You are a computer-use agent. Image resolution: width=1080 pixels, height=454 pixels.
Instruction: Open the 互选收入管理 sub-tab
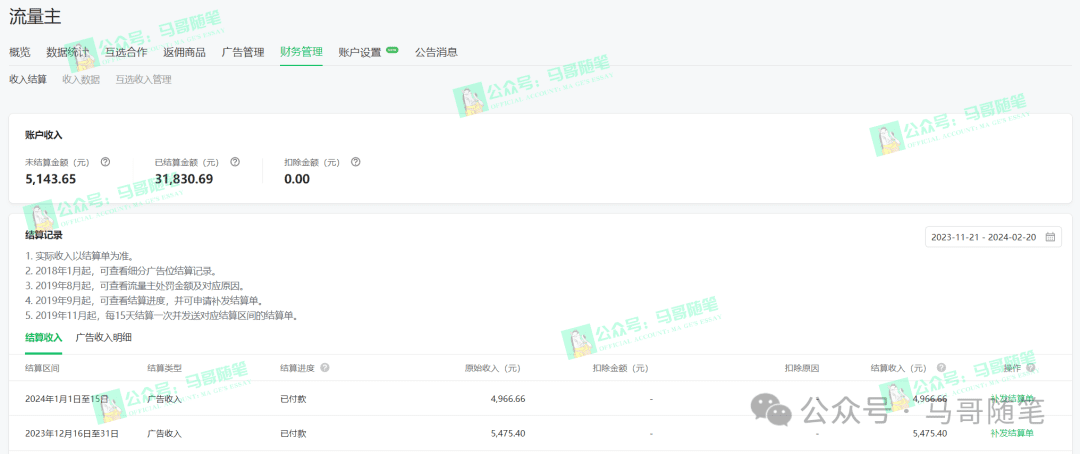(143, 79)
